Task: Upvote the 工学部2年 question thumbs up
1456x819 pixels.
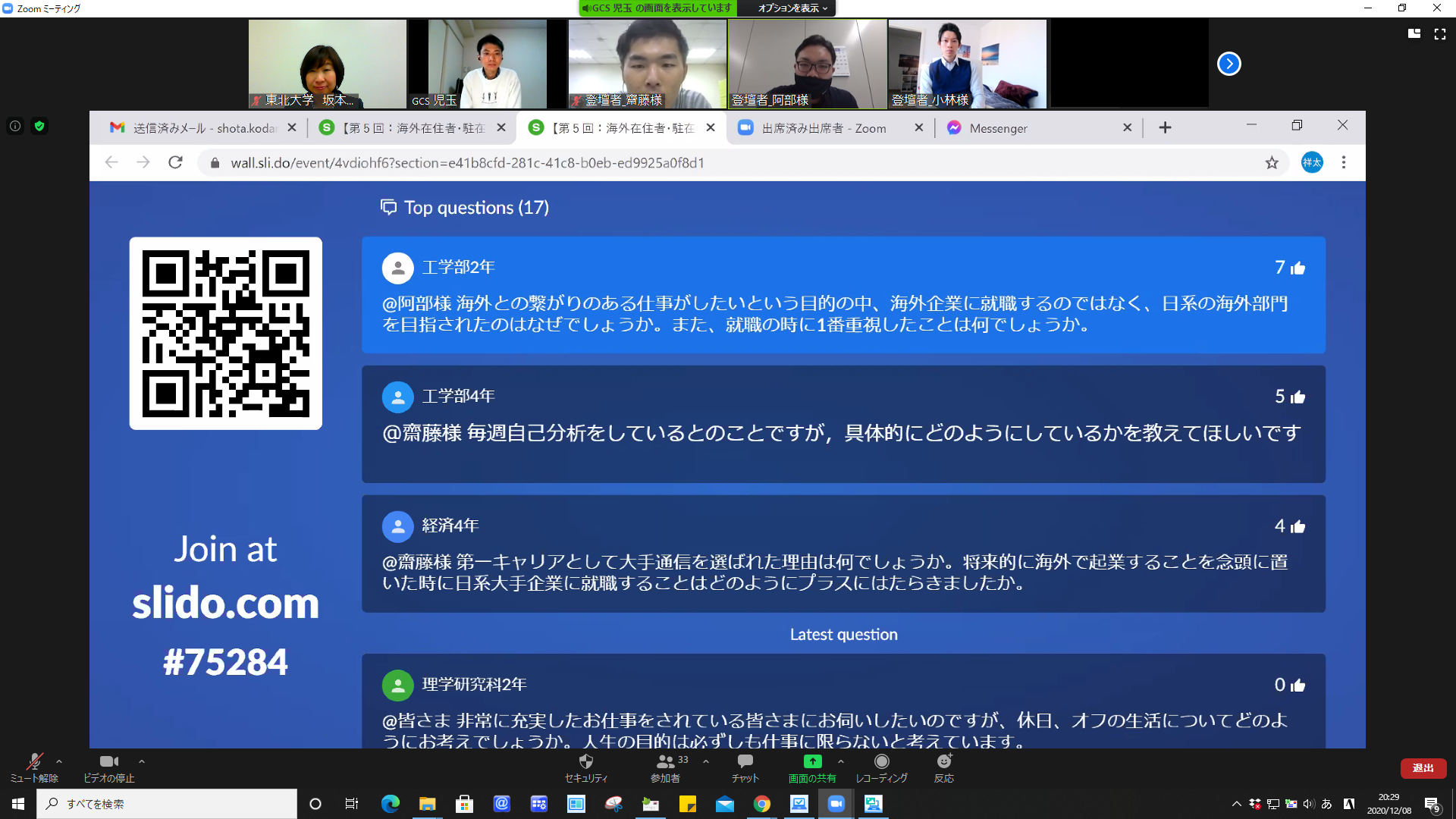Action: click(x=1298, y=268)
